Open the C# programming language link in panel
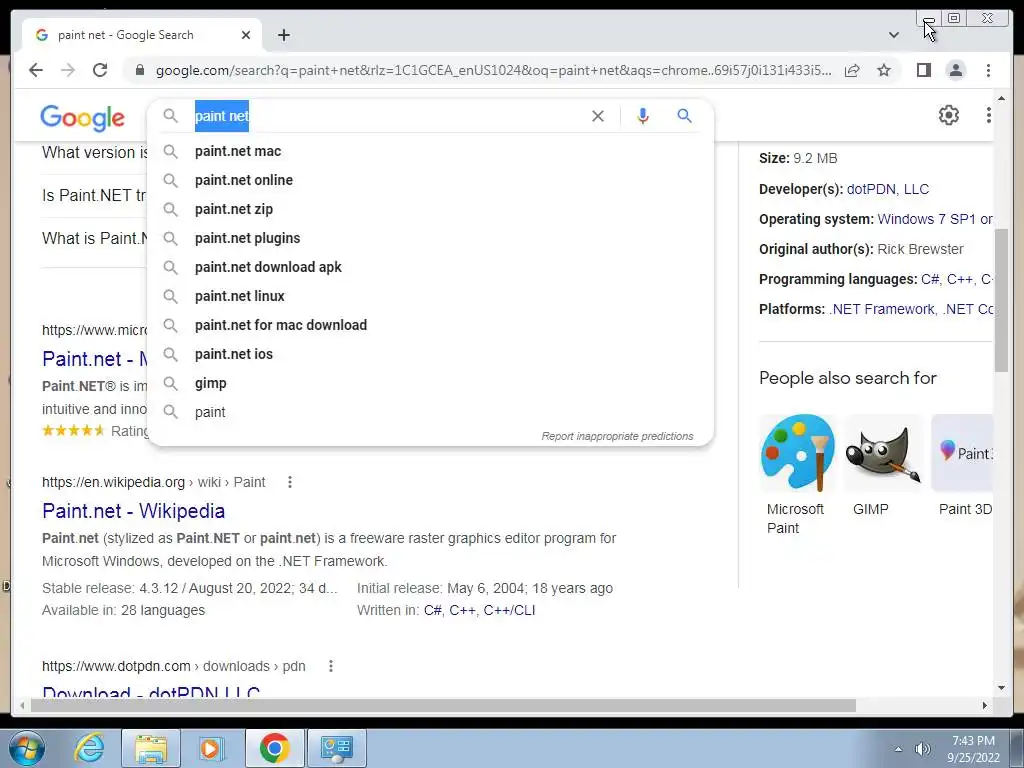The image size is (1024, 768). tap(930, 280)
